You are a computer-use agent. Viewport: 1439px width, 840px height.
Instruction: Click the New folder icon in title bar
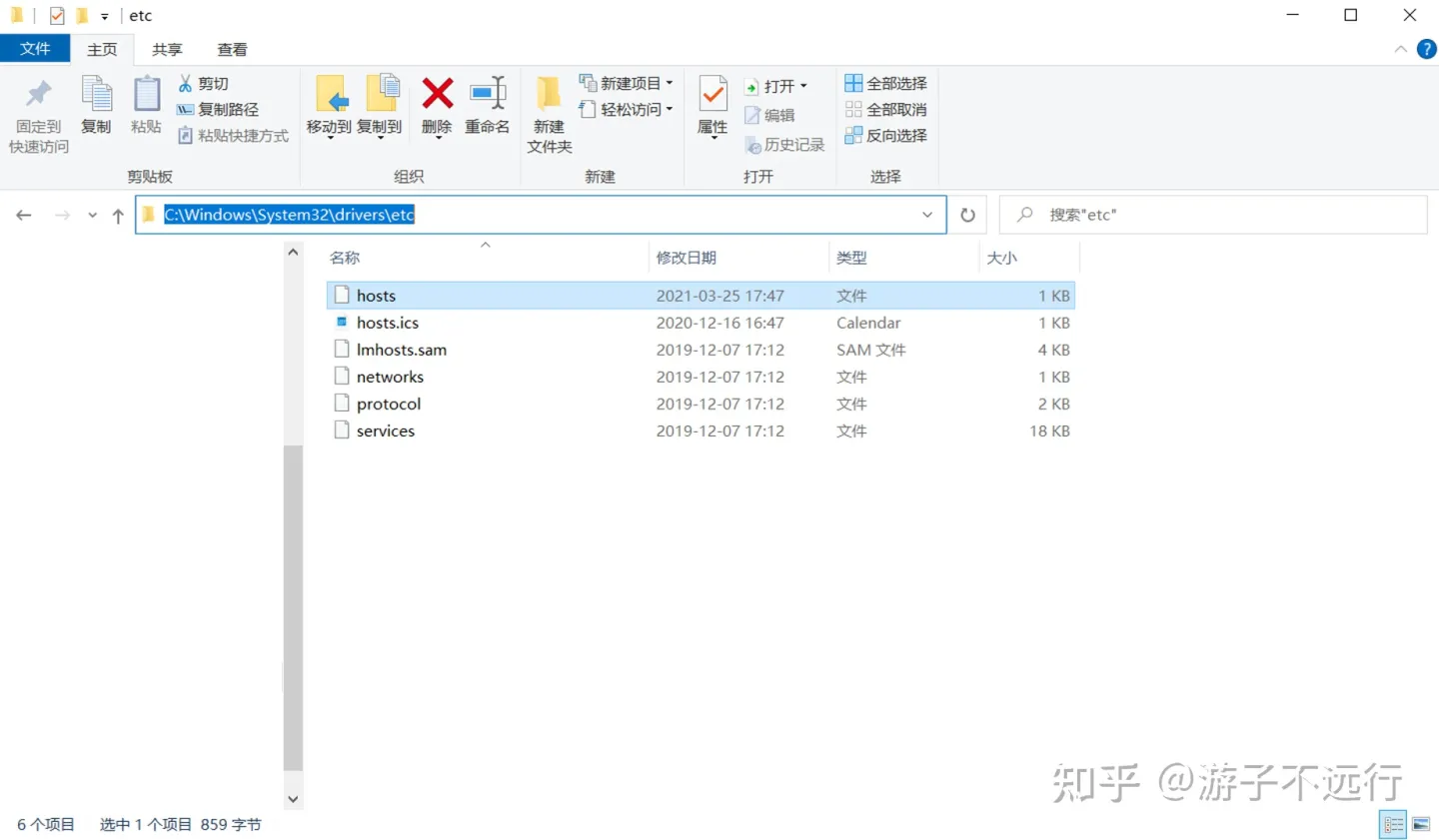pyautogui.click(x=82, y=16)
